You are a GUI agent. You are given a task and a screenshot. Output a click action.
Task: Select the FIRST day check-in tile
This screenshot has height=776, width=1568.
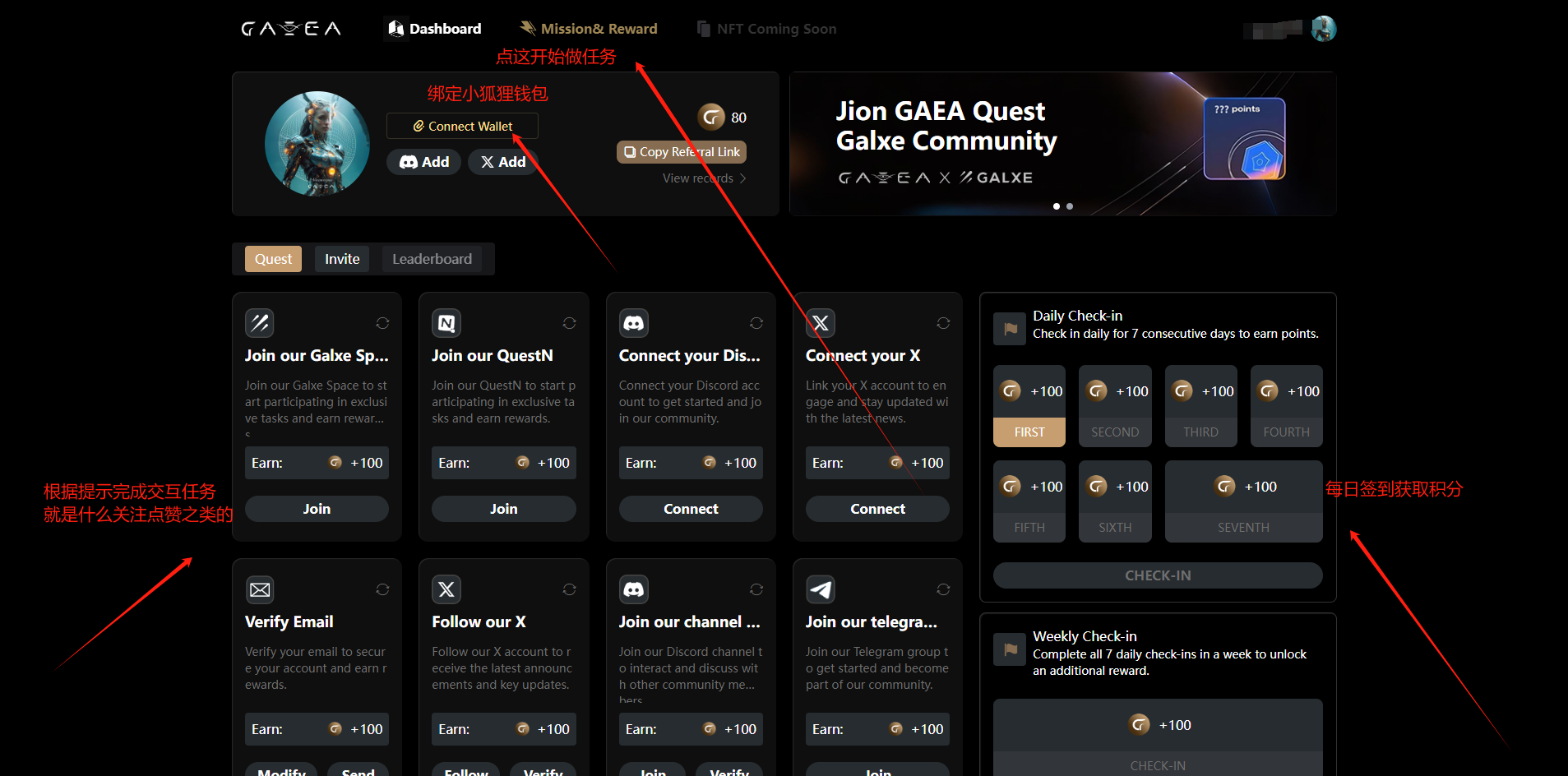[1029, 406]
